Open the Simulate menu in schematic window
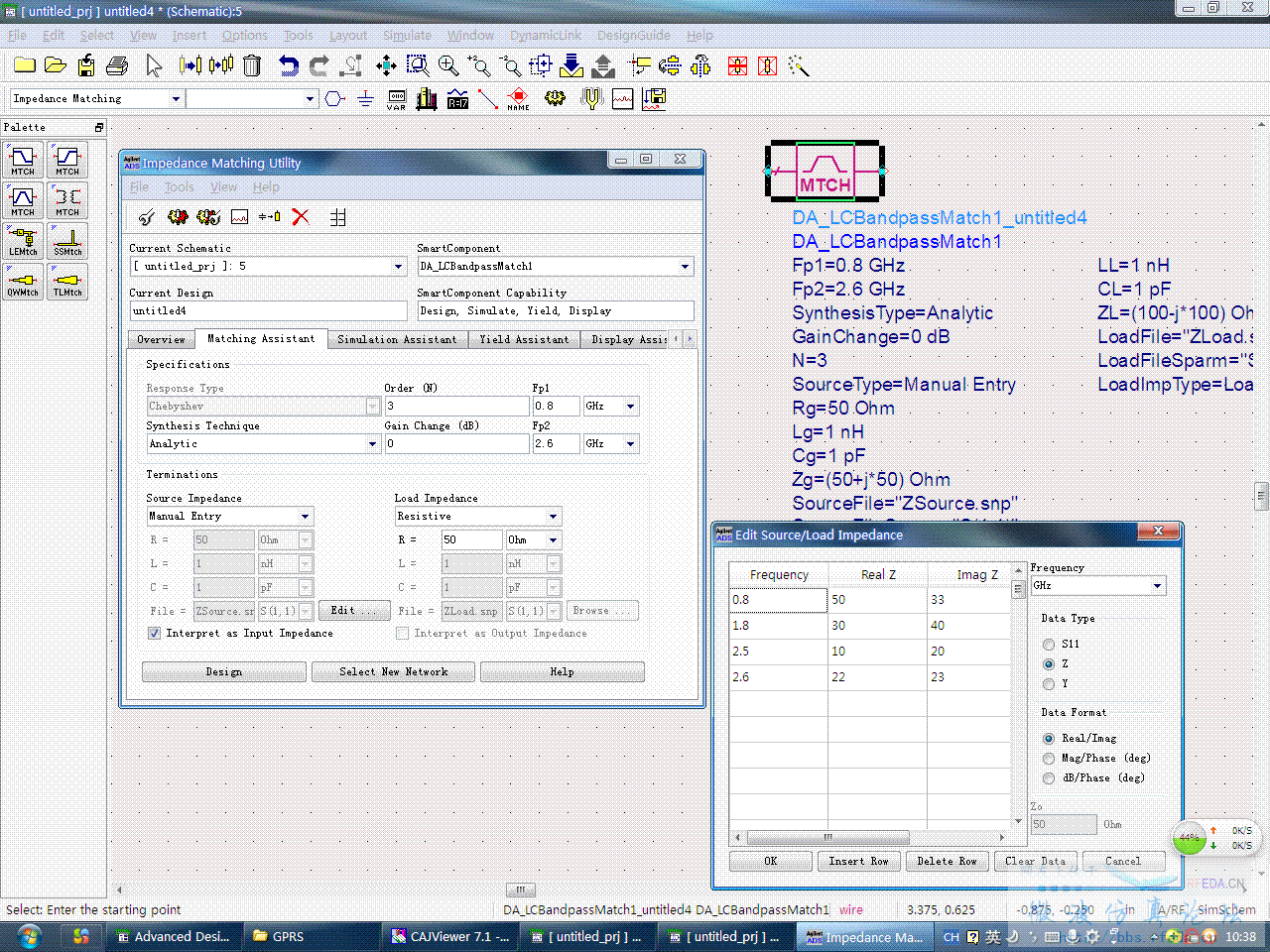The height and width of the screenshot is (952, 1270). 407,35
